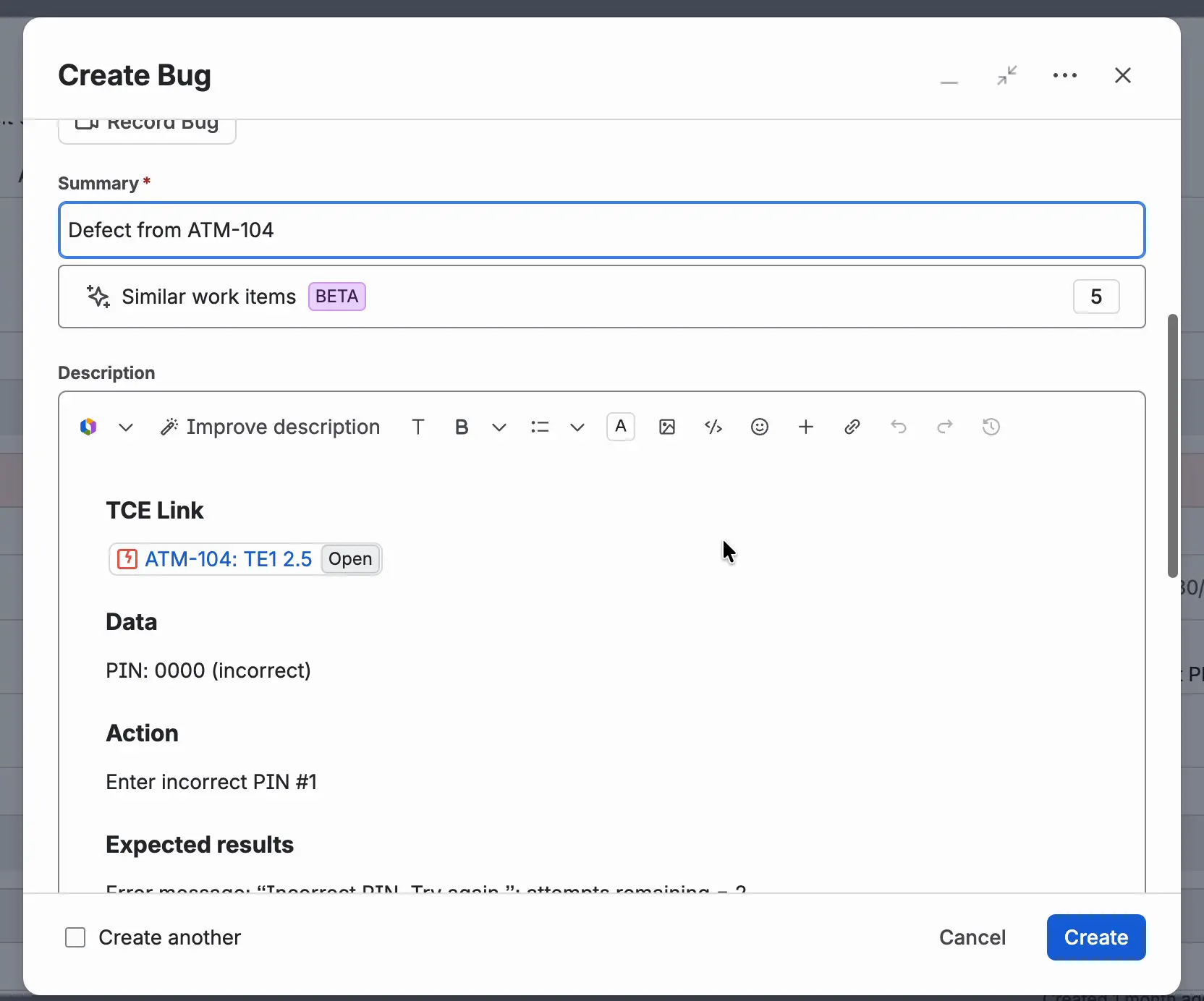Screen dimensions: 1204x1001
Task: Open the ATM-104: TE1 2.5 link
Action: click(229, 559)
